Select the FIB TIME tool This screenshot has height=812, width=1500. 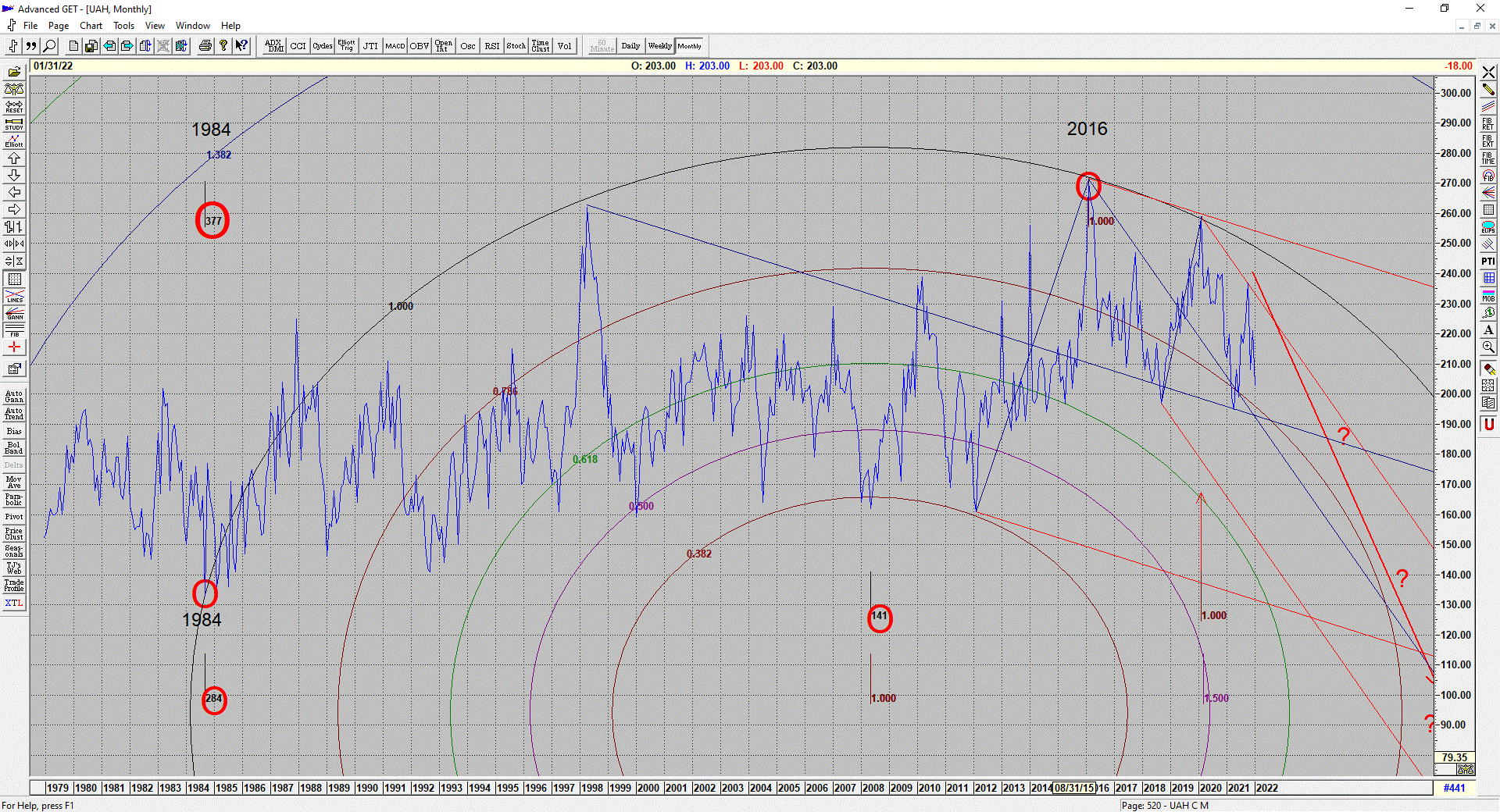(1487, 158)
